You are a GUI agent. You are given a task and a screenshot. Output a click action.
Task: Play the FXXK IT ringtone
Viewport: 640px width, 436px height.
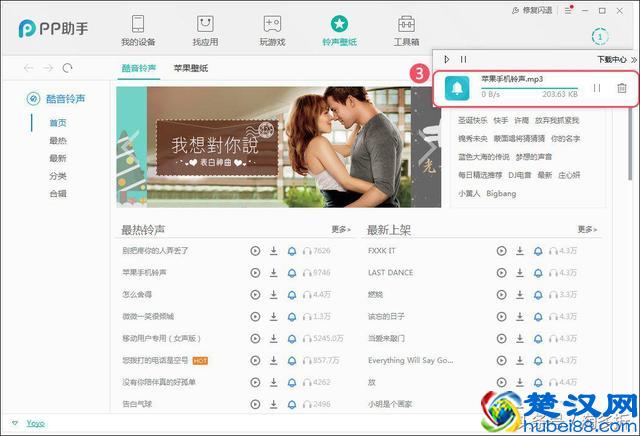coord(501,251)
